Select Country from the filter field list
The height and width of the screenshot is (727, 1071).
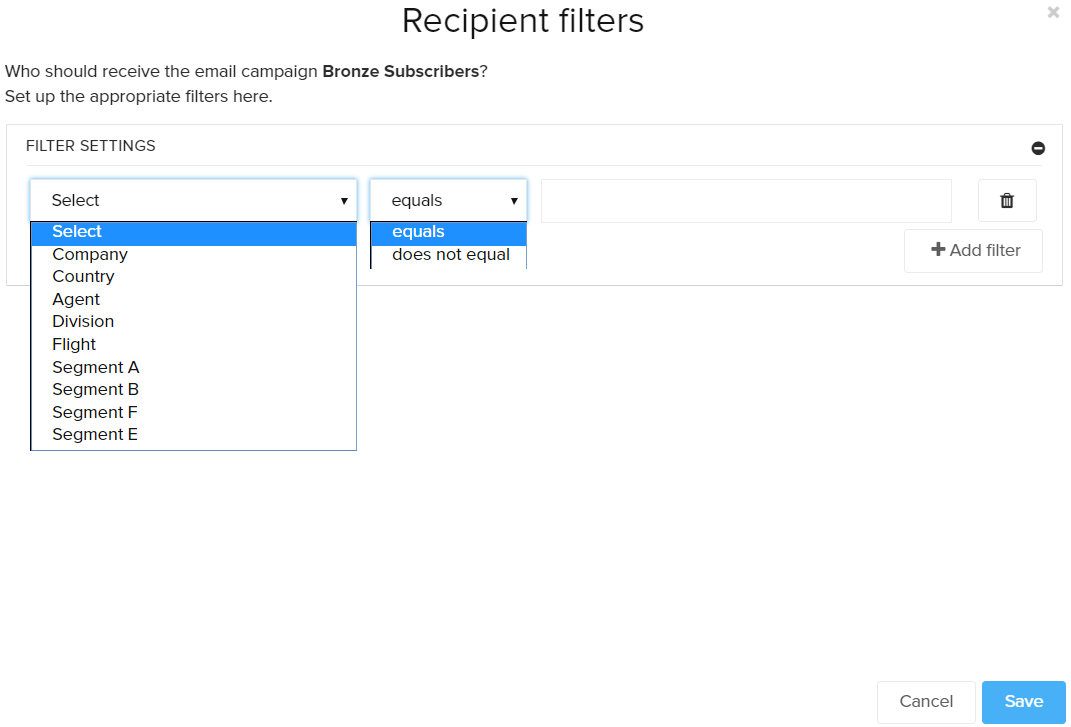pyautogui.click(x=83, y=276)
